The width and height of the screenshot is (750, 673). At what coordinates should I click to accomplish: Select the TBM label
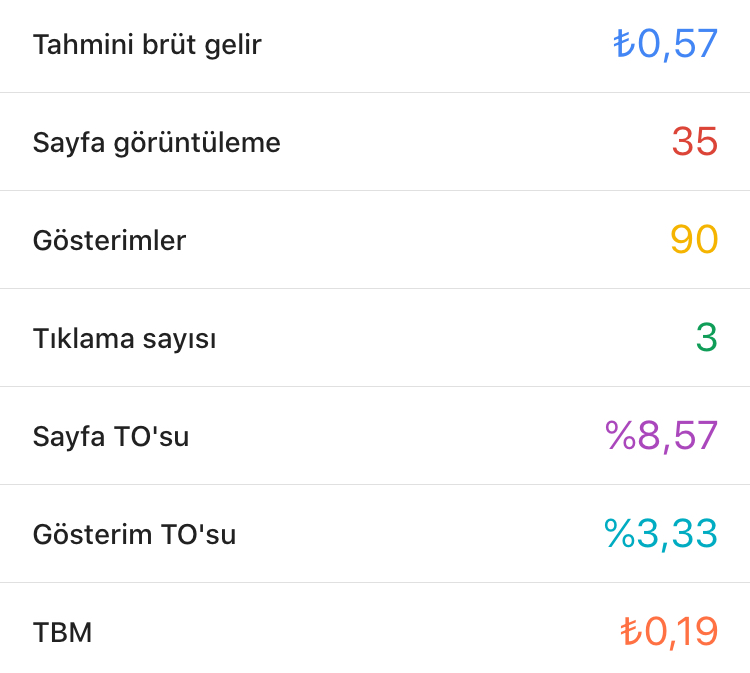pos(62,632)
